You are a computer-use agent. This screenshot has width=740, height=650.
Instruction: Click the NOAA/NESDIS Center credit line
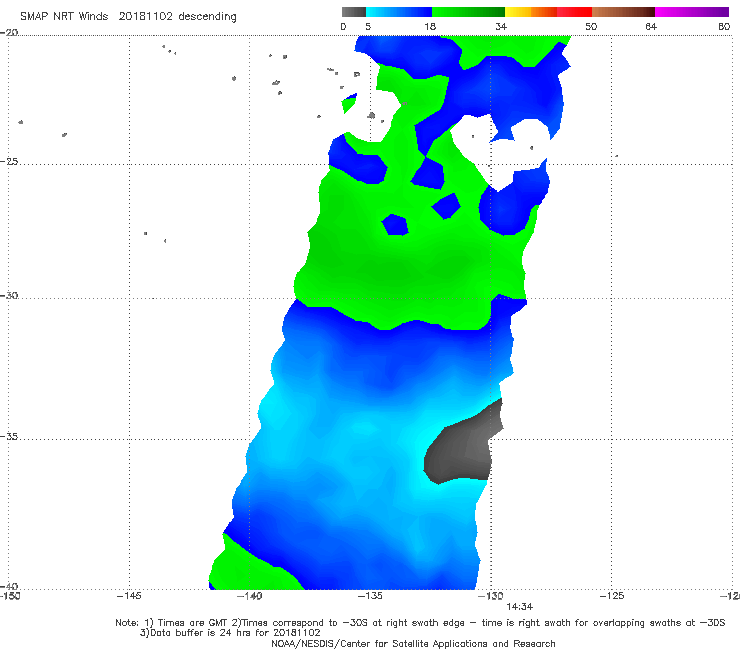point(413,644)
